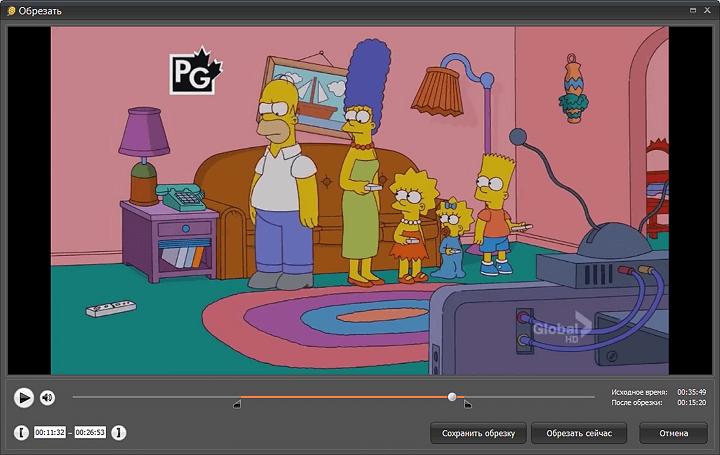
Task: Edit start time field 00:11:32
Action: coord(50,433)
